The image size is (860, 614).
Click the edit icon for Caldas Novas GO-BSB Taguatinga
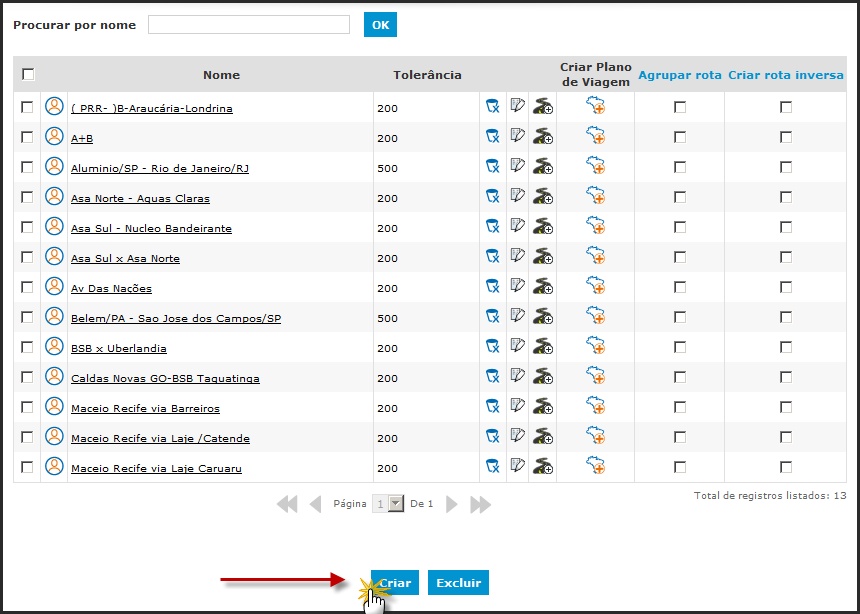tap(517, 375)
